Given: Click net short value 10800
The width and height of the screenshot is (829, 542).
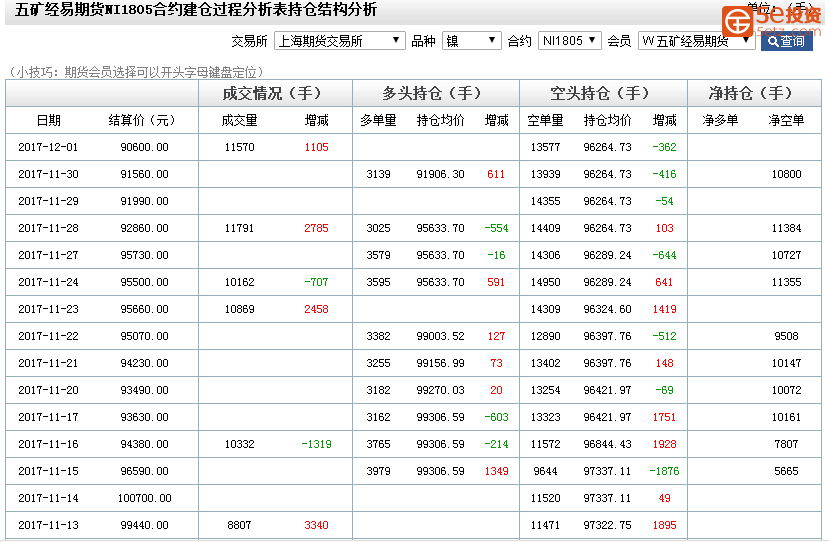Looking at the screenshot, I should tap(786, 174).
